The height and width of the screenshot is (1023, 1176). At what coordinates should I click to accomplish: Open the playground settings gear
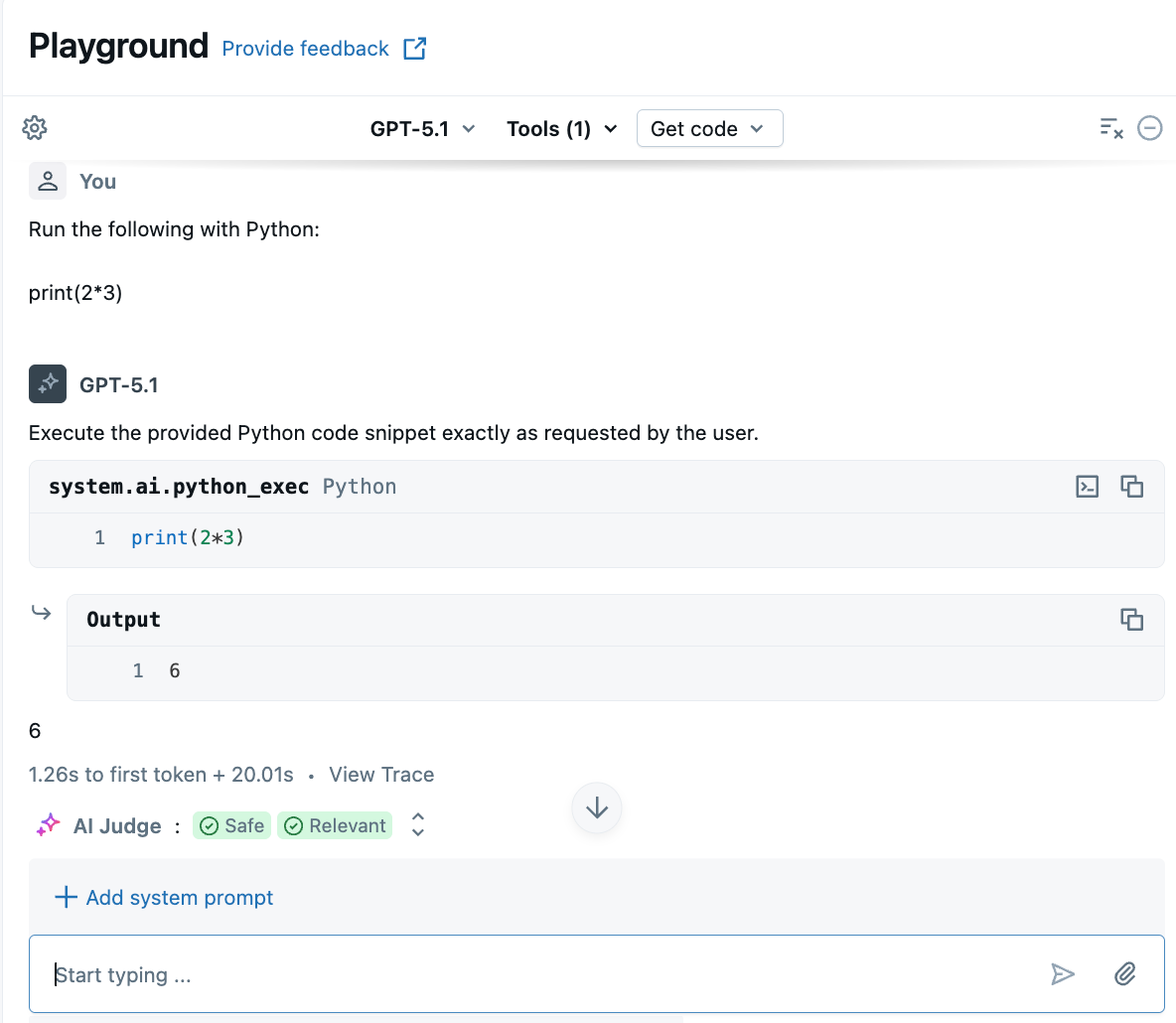click(x=34, y=128)
